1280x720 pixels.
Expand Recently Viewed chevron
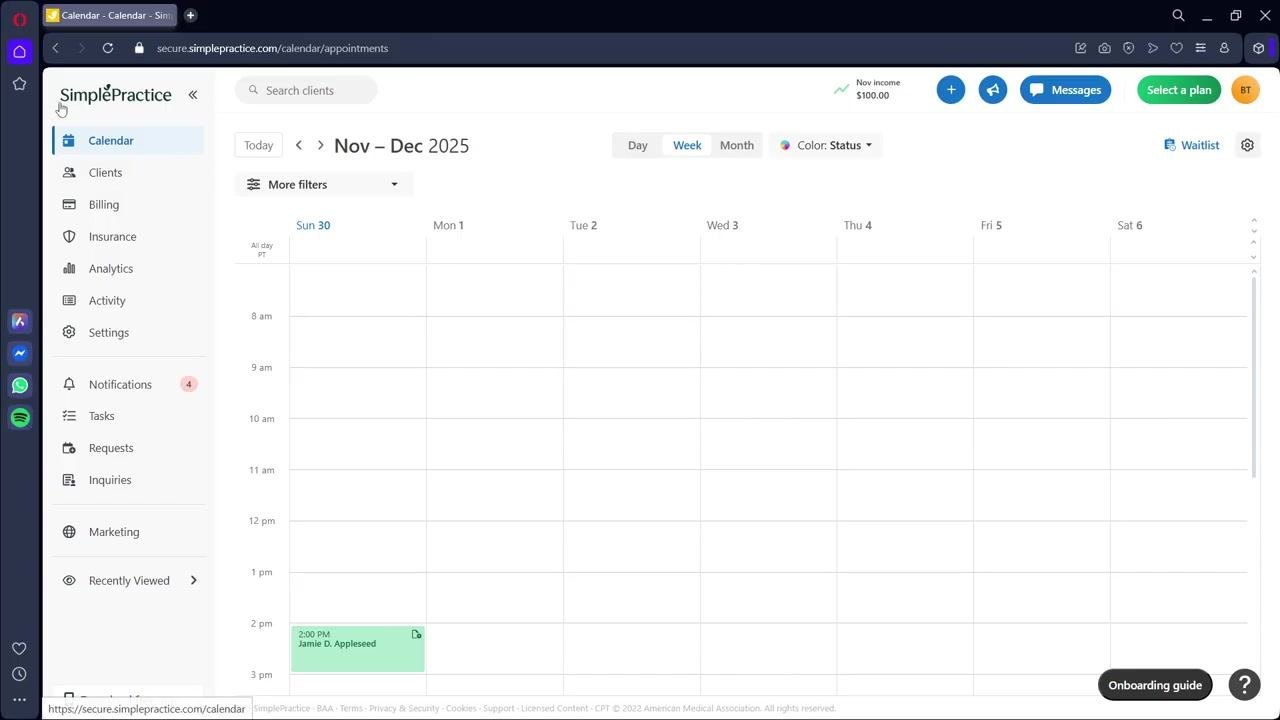coord(193,580)
